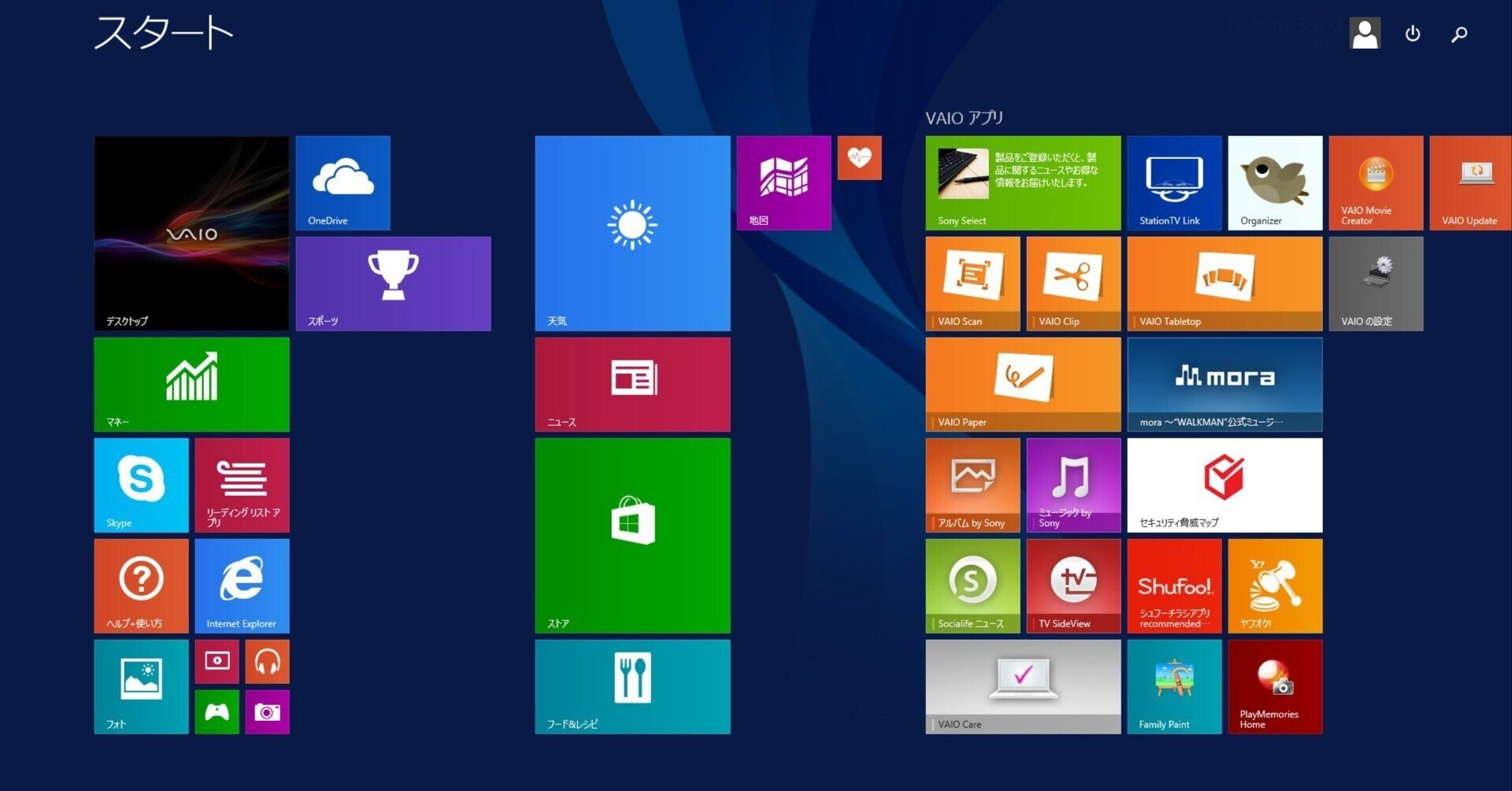Viewport: 1512px width, 791px height.
Task: Open the purple Maps tile
Action: click(784, 183)
